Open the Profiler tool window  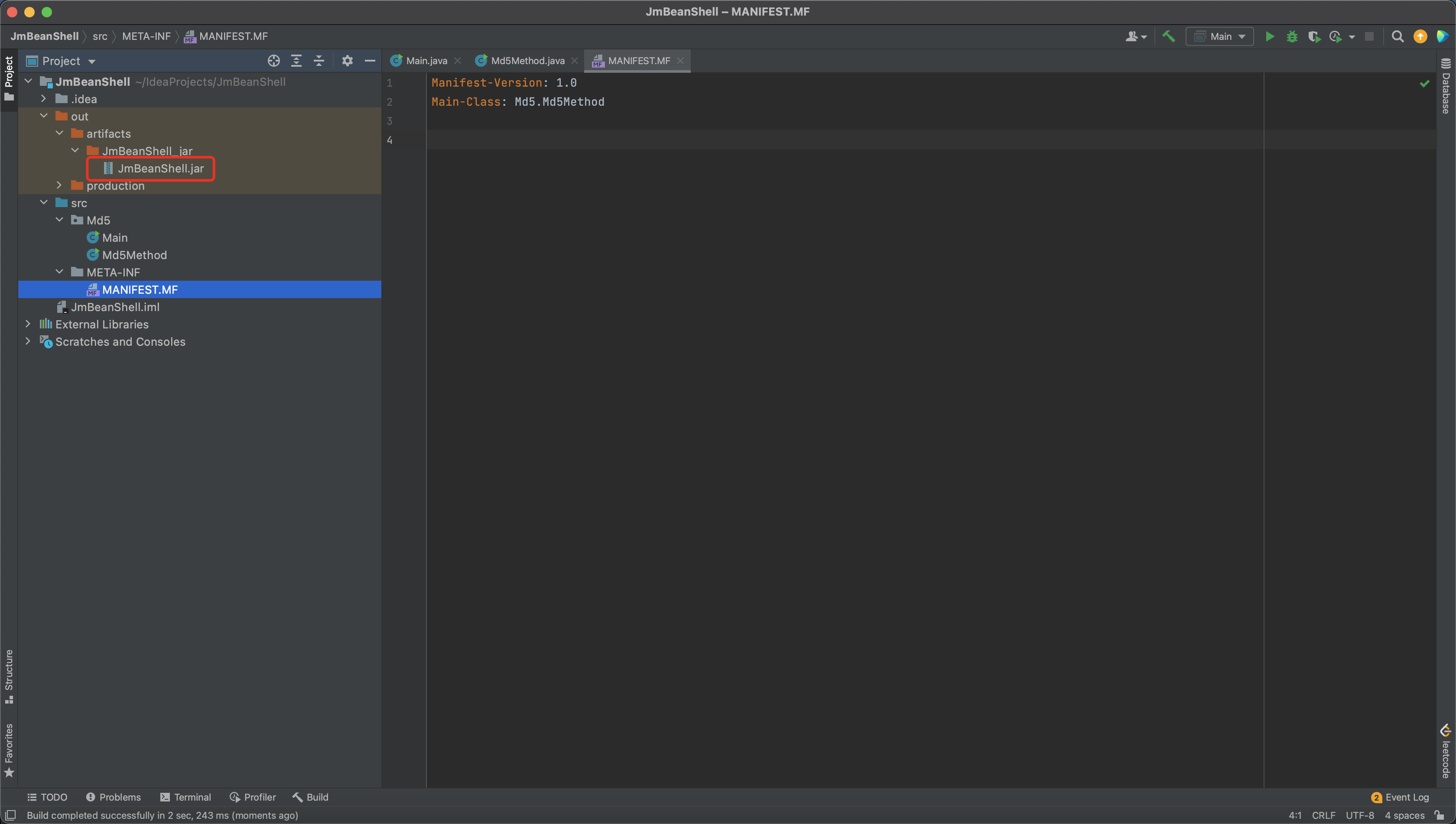tap(253, 797)
